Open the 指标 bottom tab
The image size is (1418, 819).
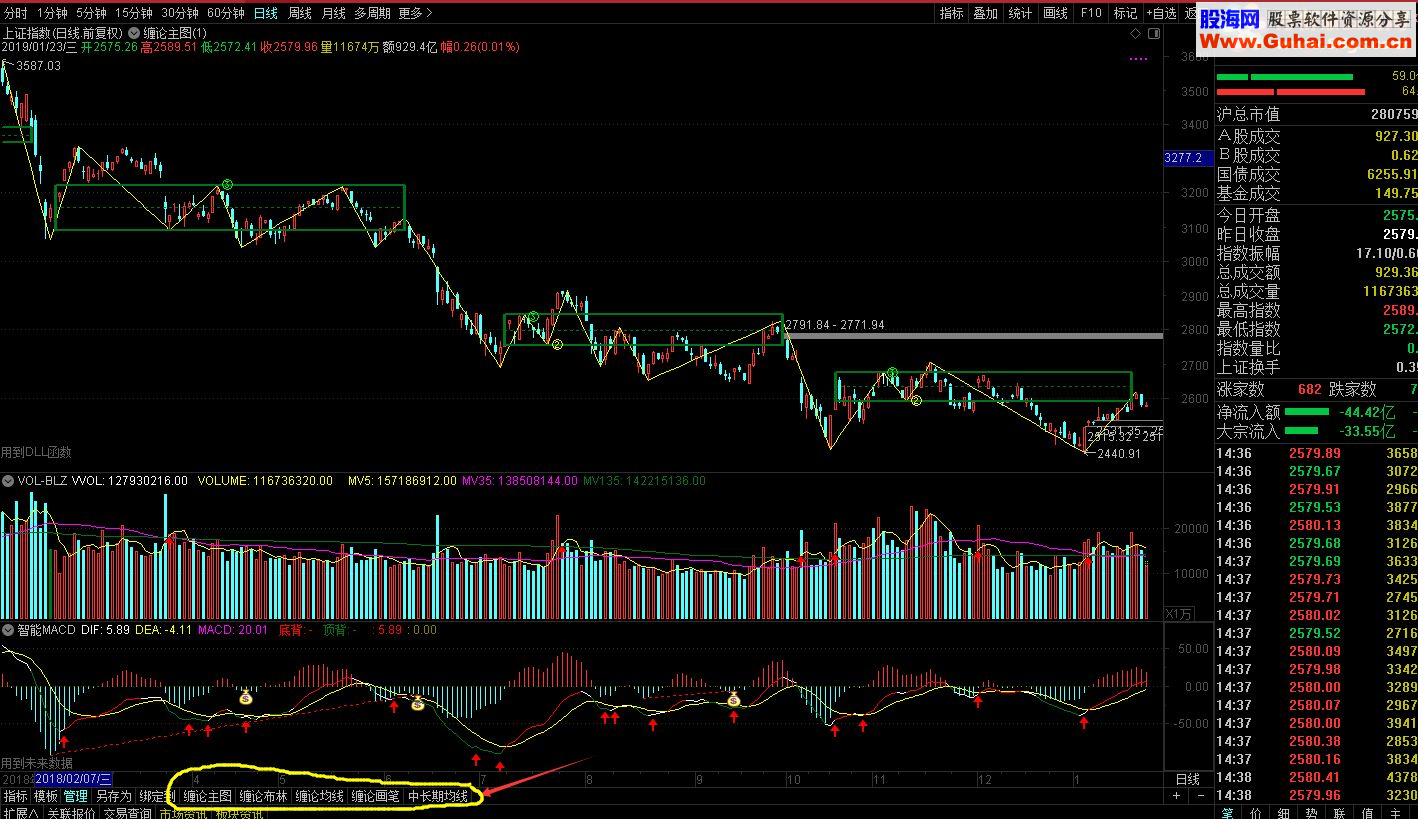click(x=15, y=797)
